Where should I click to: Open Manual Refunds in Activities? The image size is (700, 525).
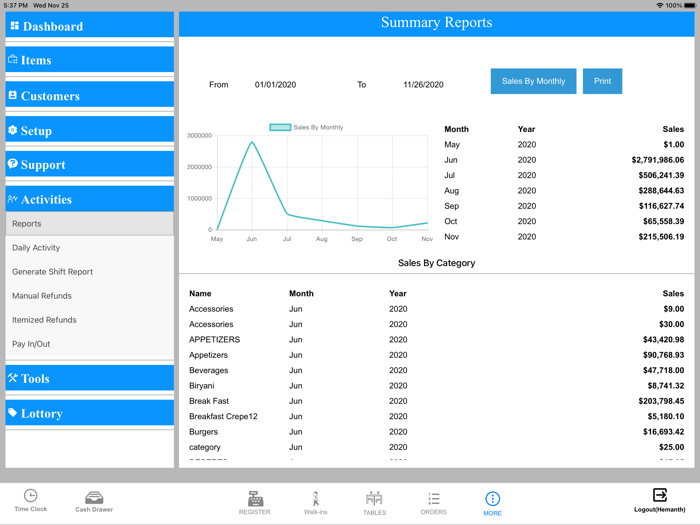[x=42, y=296]
